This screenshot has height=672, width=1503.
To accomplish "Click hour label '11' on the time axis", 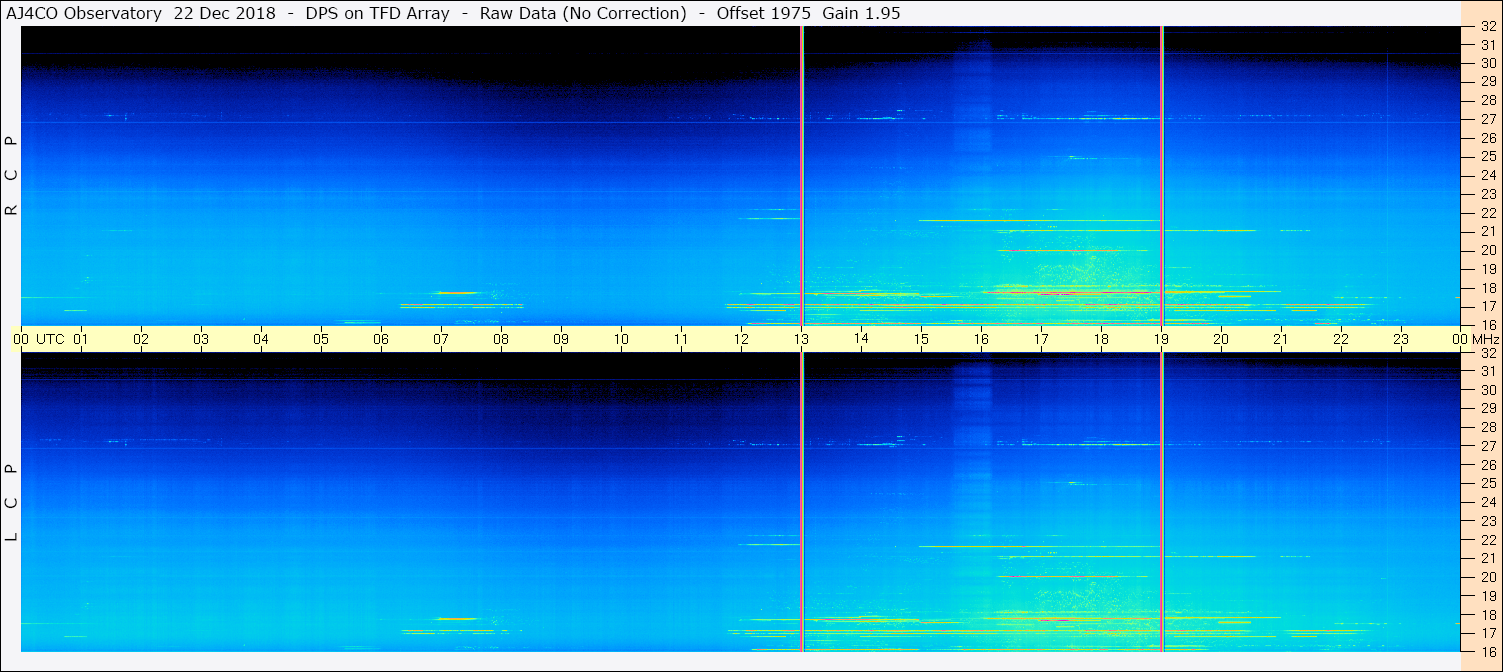I will (x=681, y=339).
